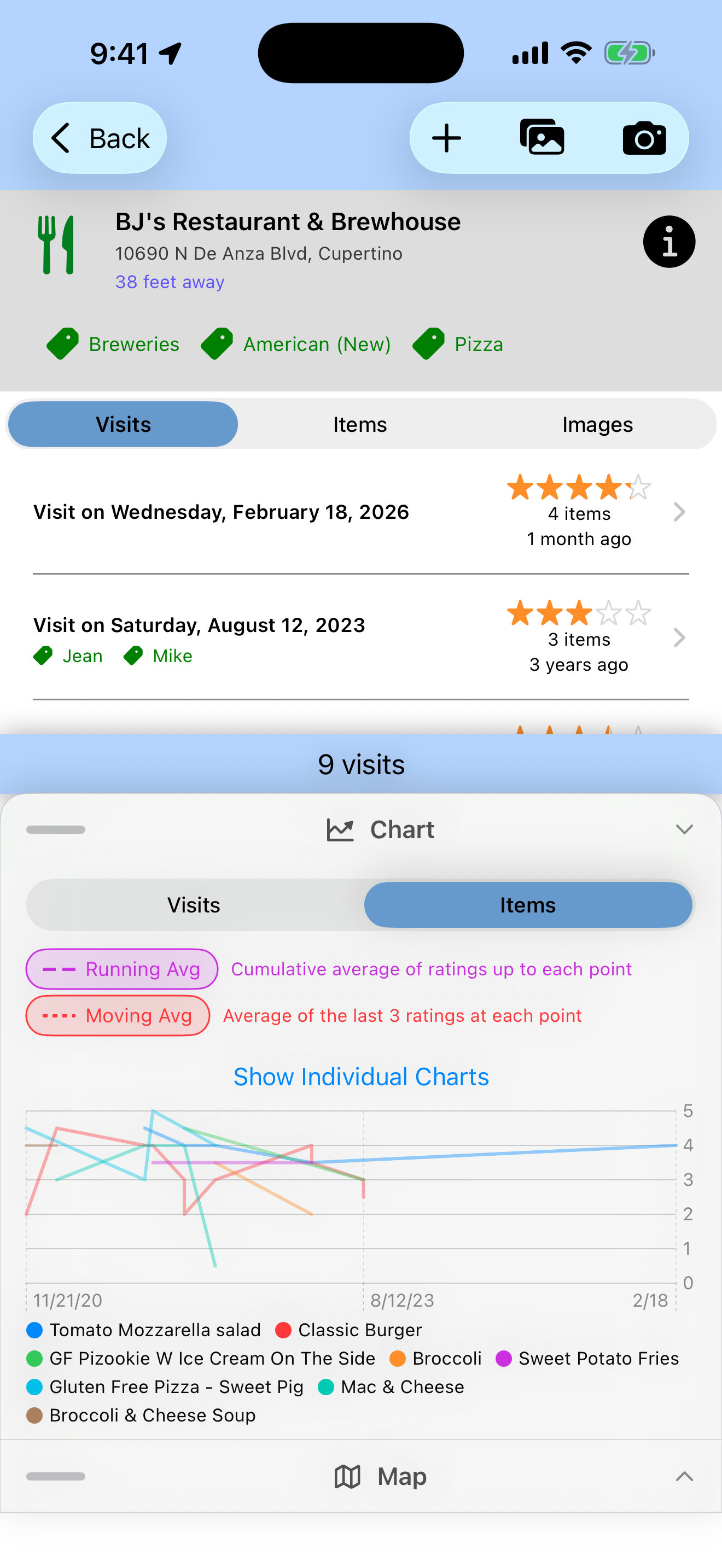Switch to the Images tab
The image size is (722, 1568).
coord(597,424)
